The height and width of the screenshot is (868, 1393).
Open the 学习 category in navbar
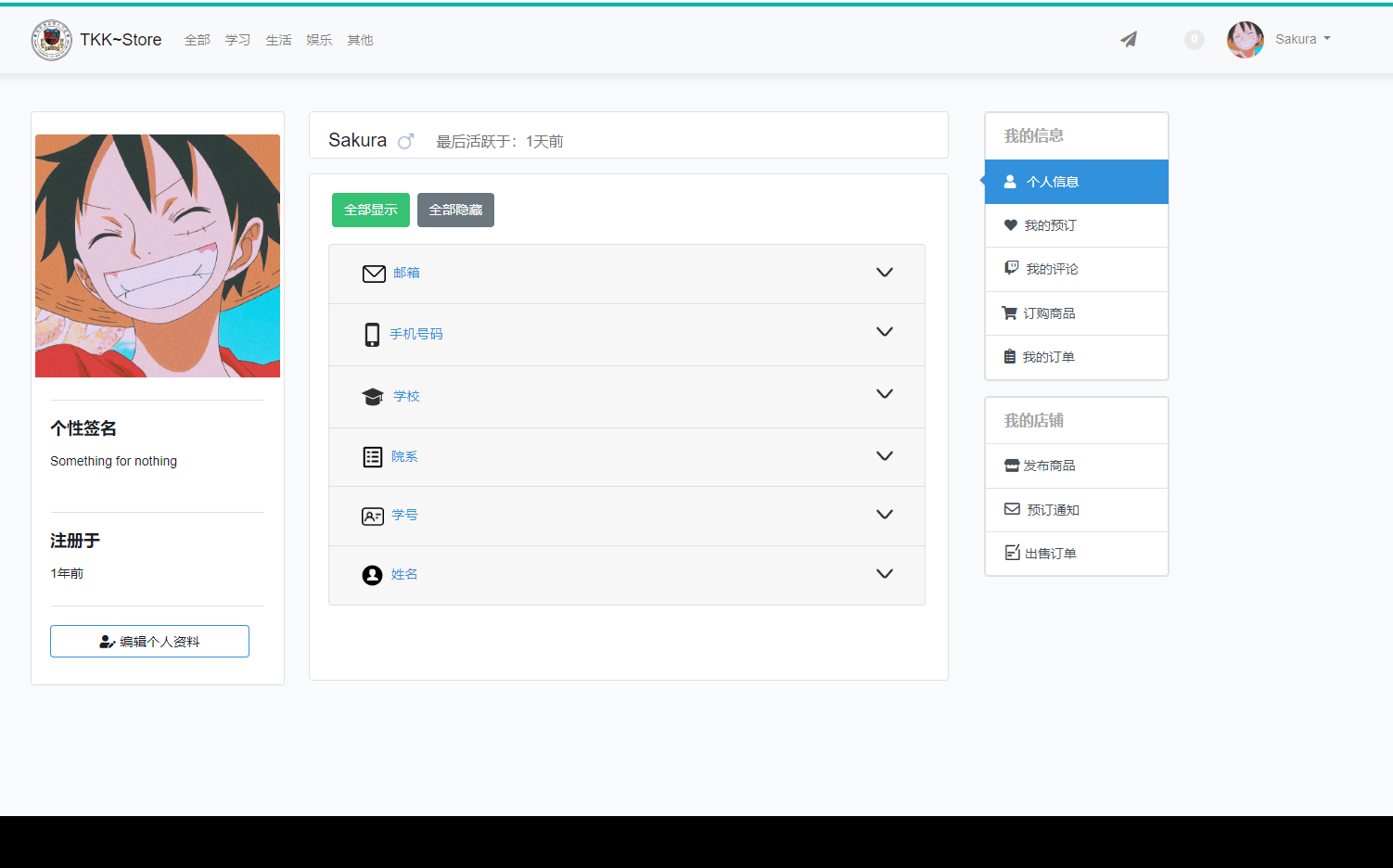point(238,40)
